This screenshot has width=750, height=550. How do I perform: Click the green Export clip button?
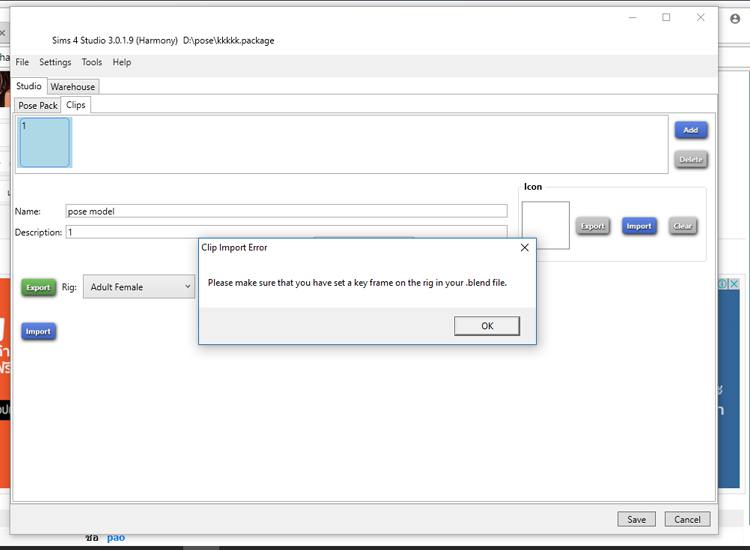pos(38,287)
